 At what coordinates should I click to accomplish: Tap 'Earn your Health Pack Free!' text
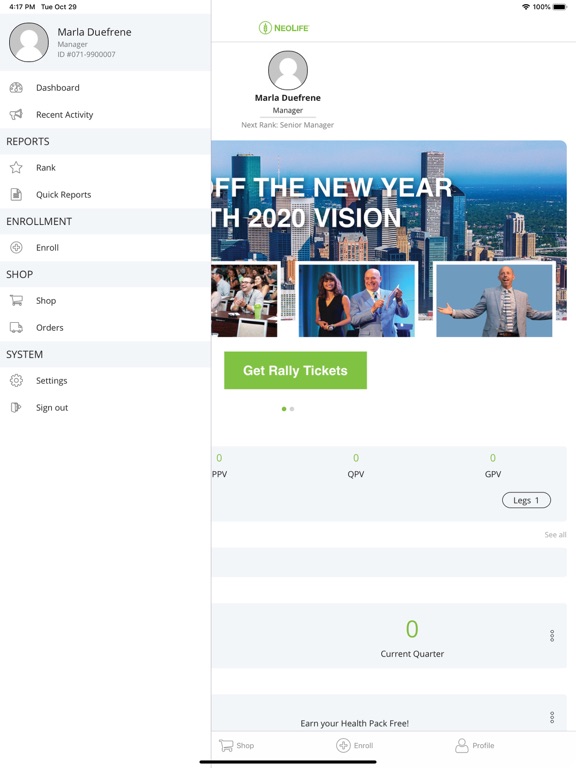click(x=355, y=723)
